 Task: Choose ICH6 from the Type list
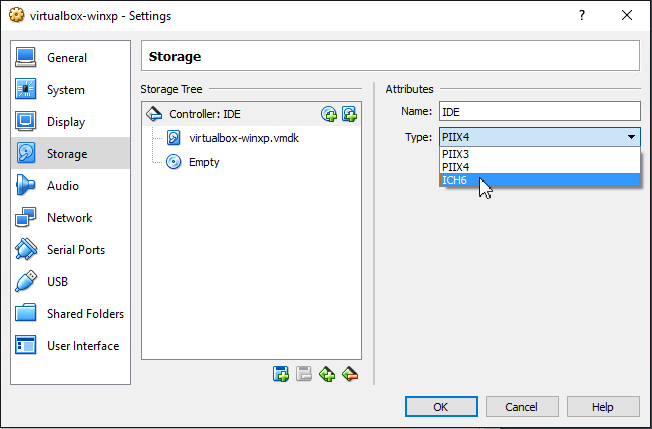(x=540, y=180)
